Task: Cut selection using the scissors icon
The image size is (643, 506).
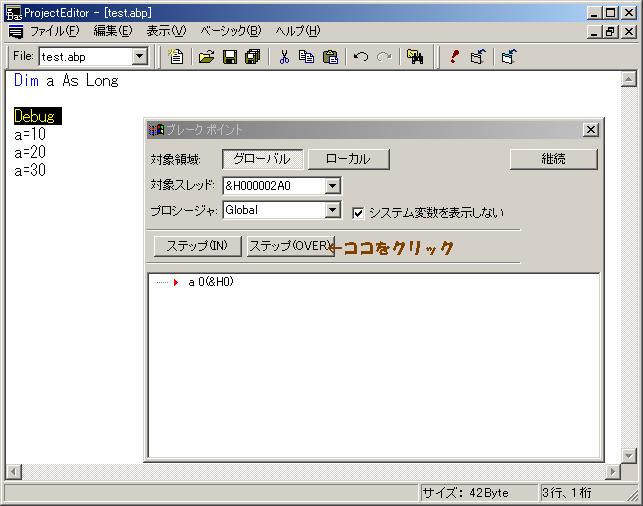Action: tap(284, 56)
